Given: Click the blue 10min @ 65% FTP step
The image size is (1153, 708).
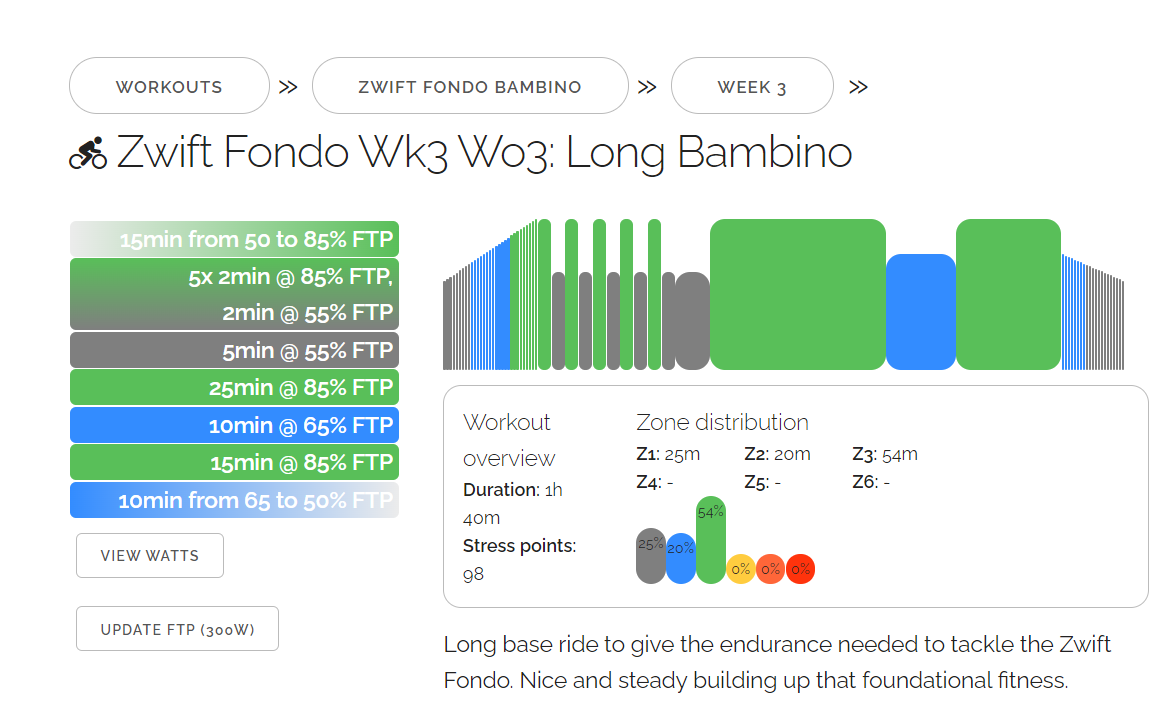Looking at the screenshot, I should point(234,425).
